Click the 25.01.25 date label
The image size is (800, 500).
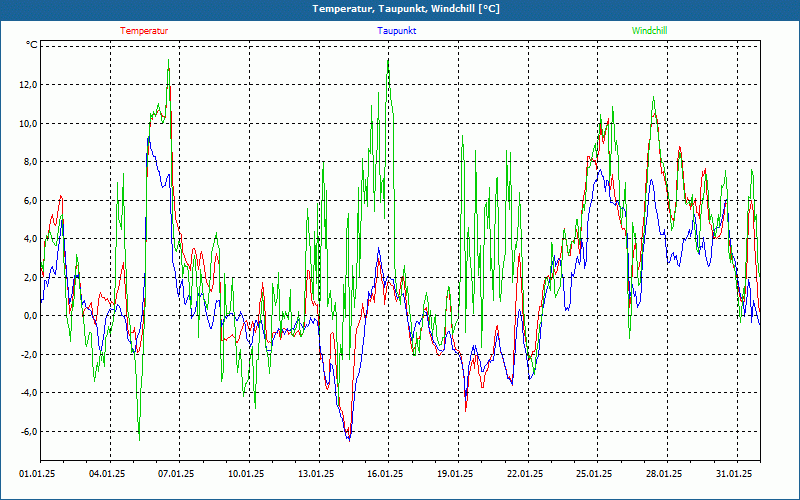(595, 474)
